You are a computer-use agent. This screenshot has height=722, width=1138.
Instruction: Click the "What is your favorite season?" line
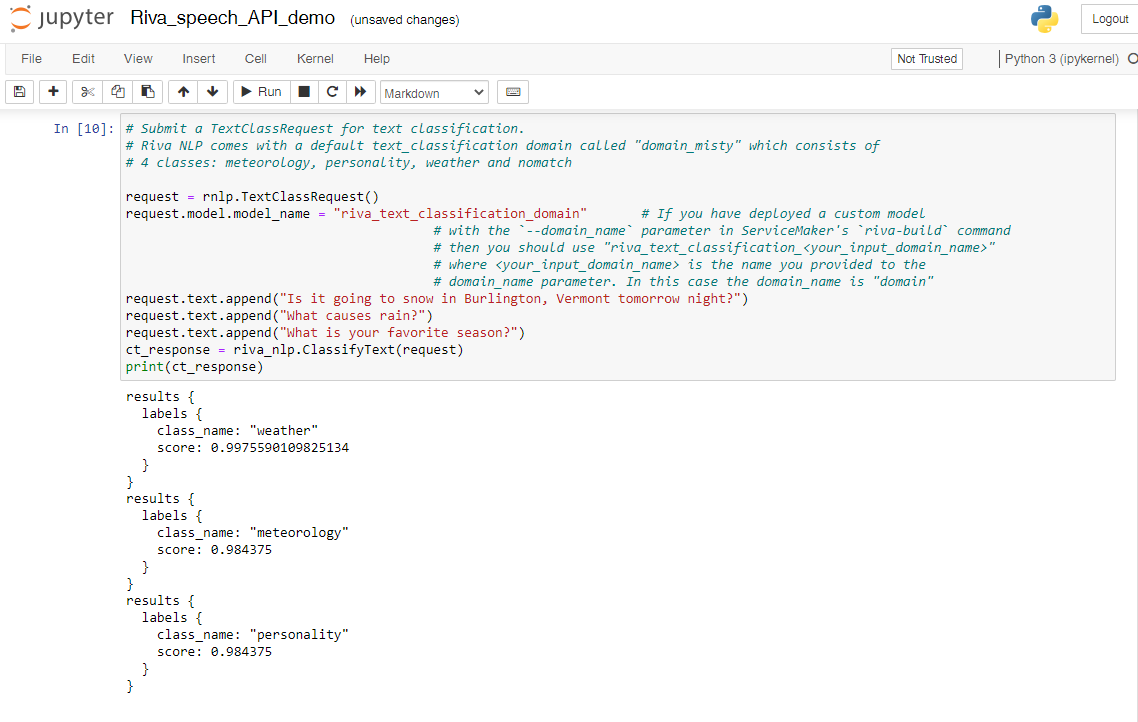click(325, 332)
